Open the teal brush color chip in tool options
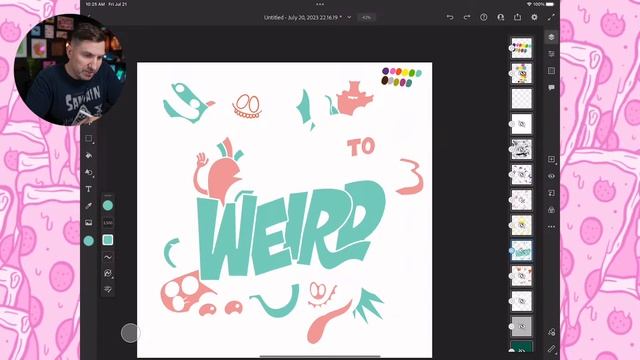The height and width of the screenshot is (360, 640). [x=108, y=205]
